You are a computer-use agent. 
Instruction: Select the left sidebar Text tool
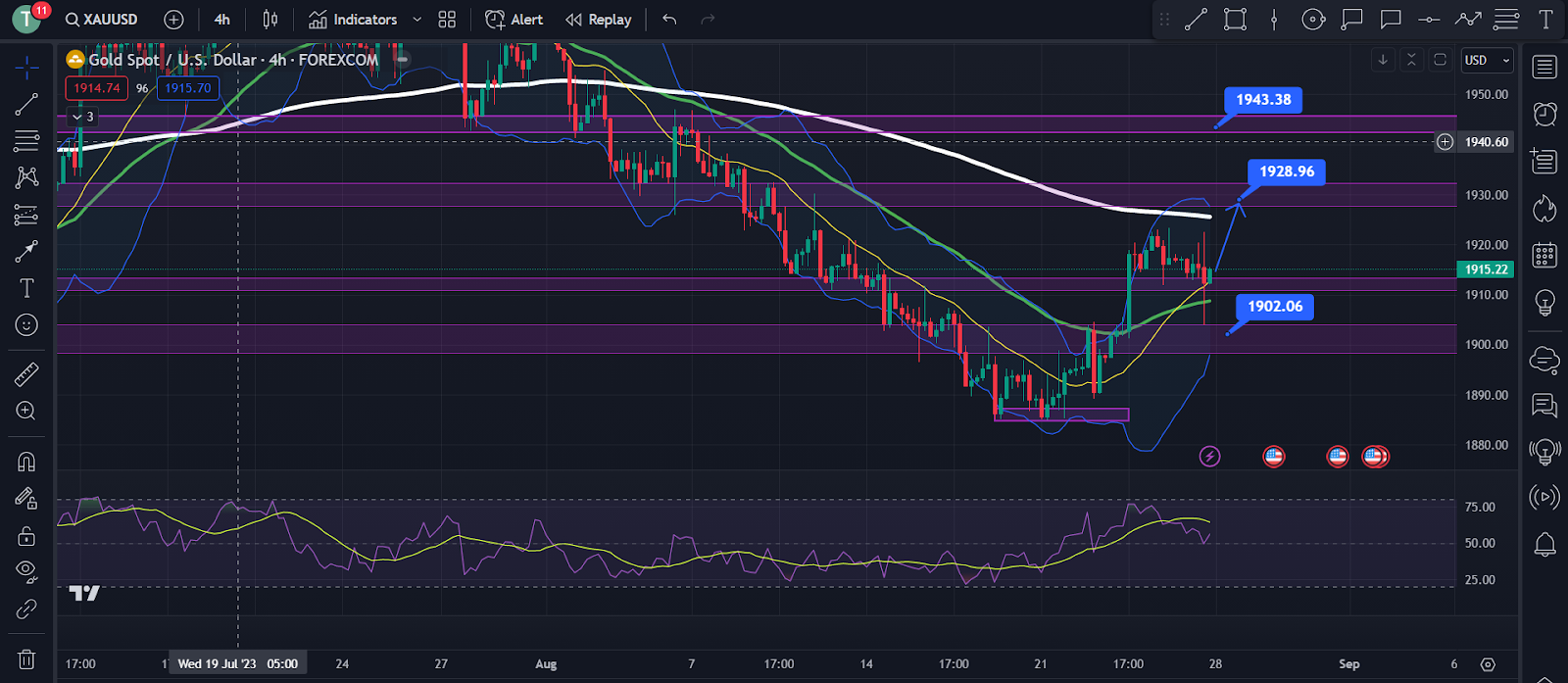coord(26,288)
